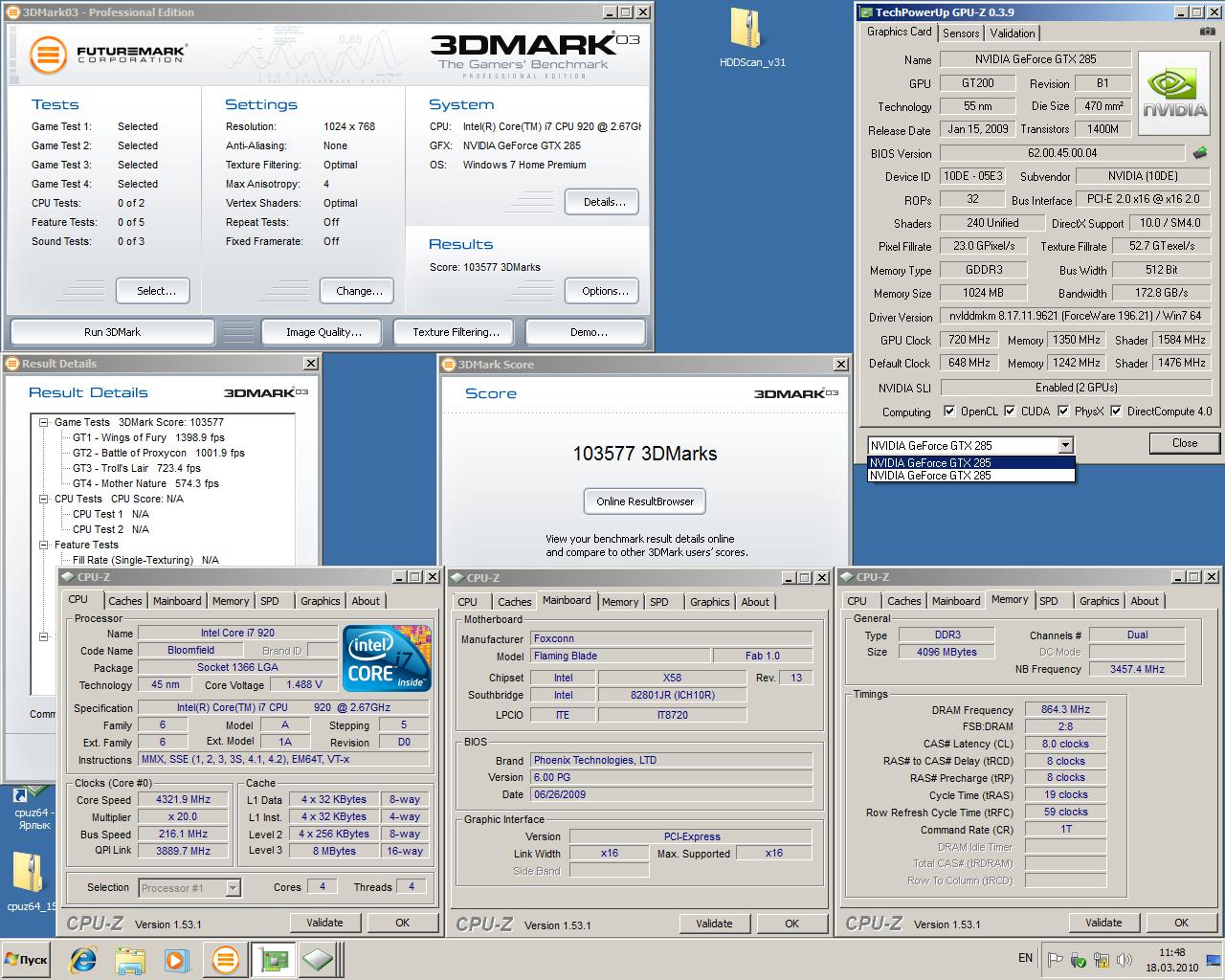
Task: Click the 3DMark Score window title icon
Action: [x=449, y=365]
